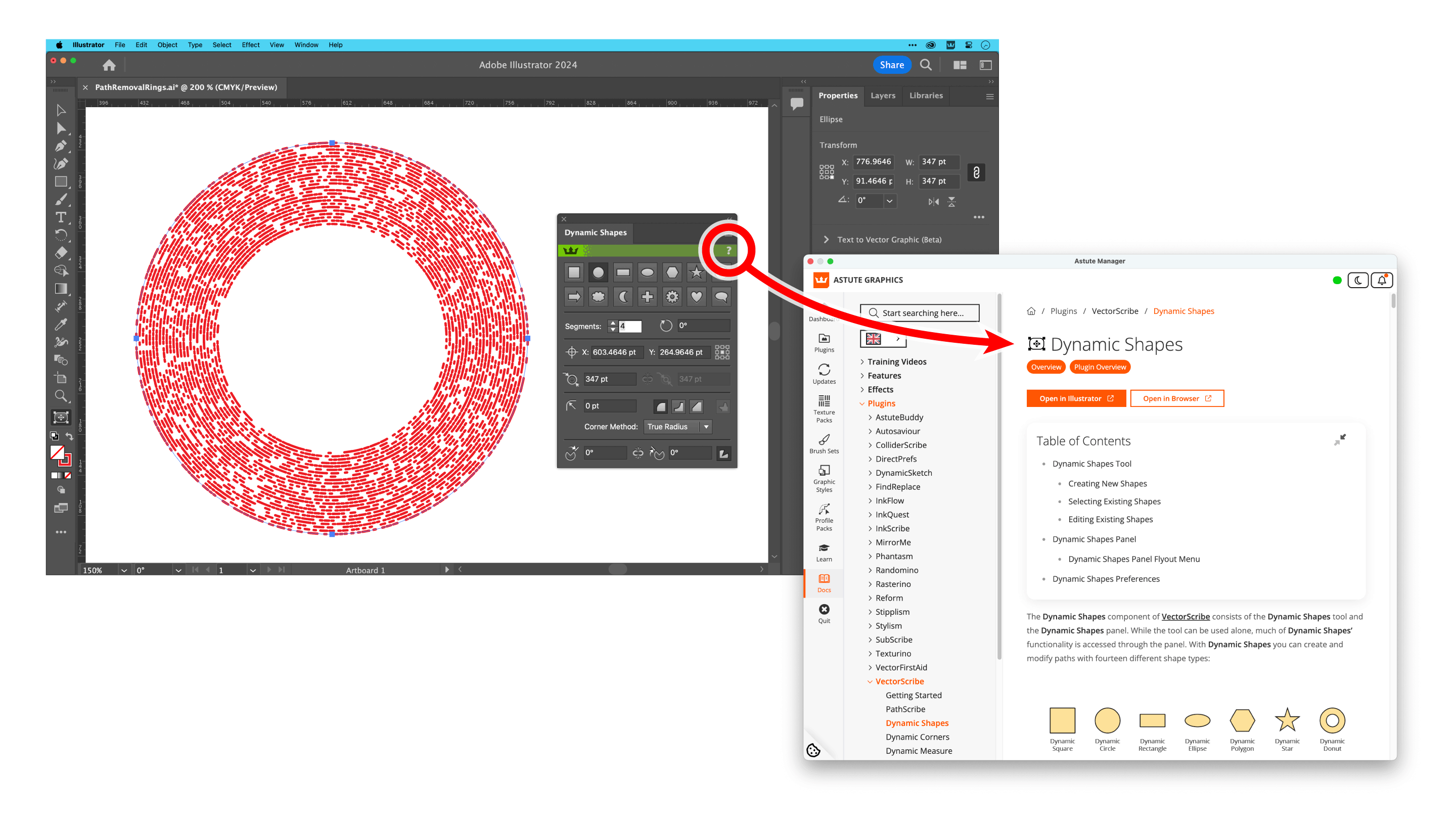Open Brush Sets in Astute sidebar
1456x819 pixels.
[x=824, y=443]
